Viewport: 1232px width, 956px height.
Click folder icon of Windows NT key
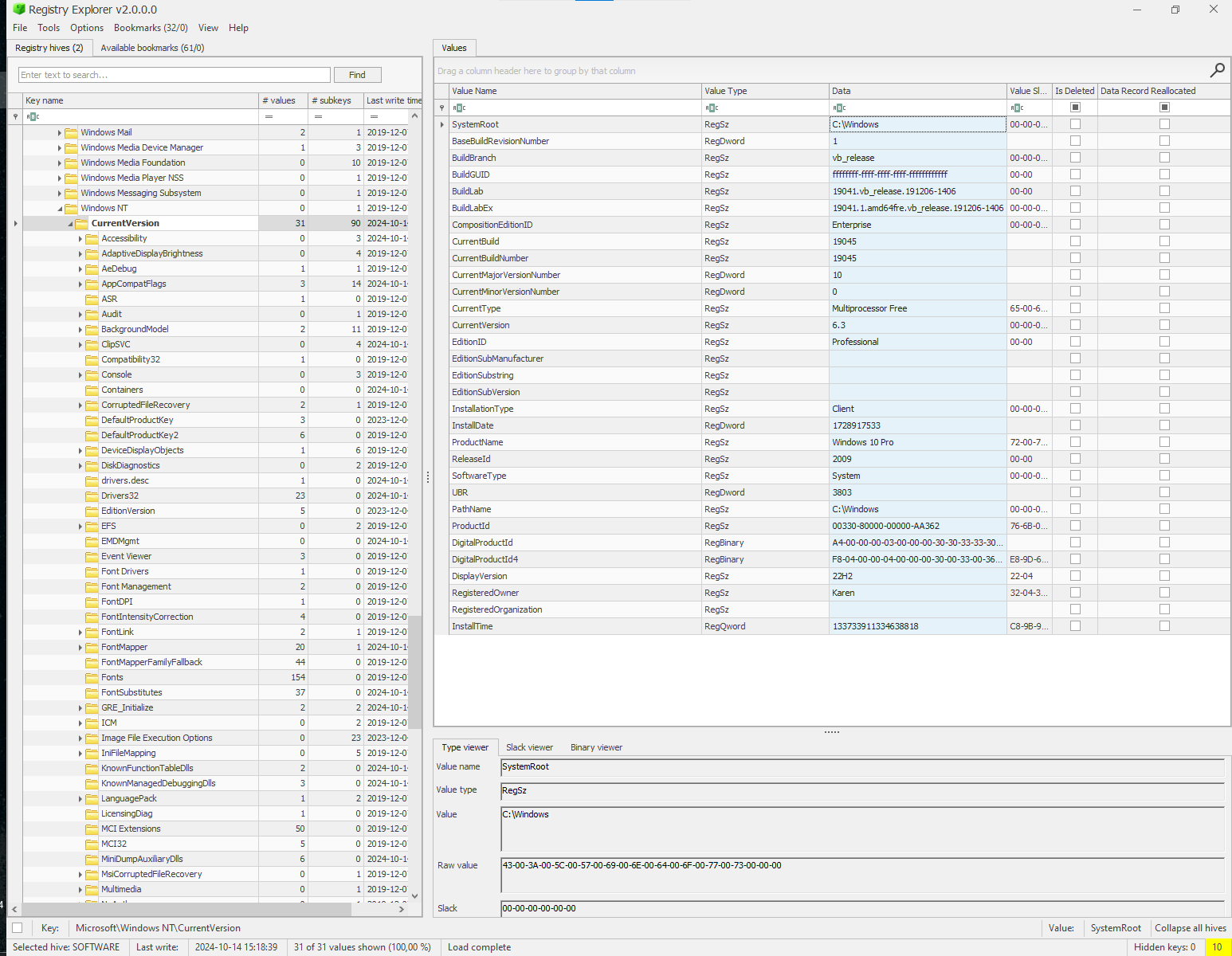(71, 208)
